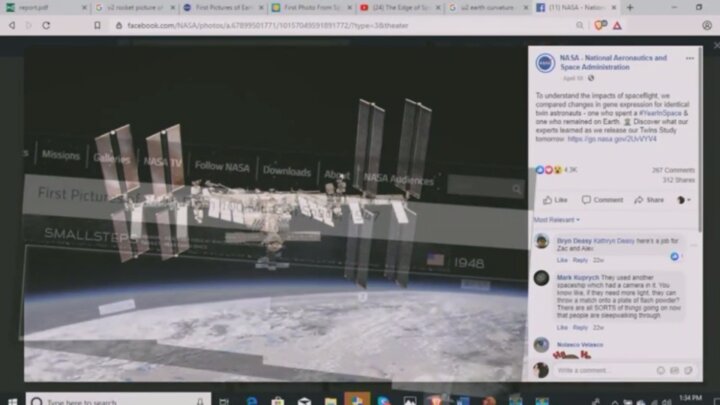View like reaction on Bryn Deasy comment
Screen dimensions: 720x405
pyautogui.click(x=675, y=256)
